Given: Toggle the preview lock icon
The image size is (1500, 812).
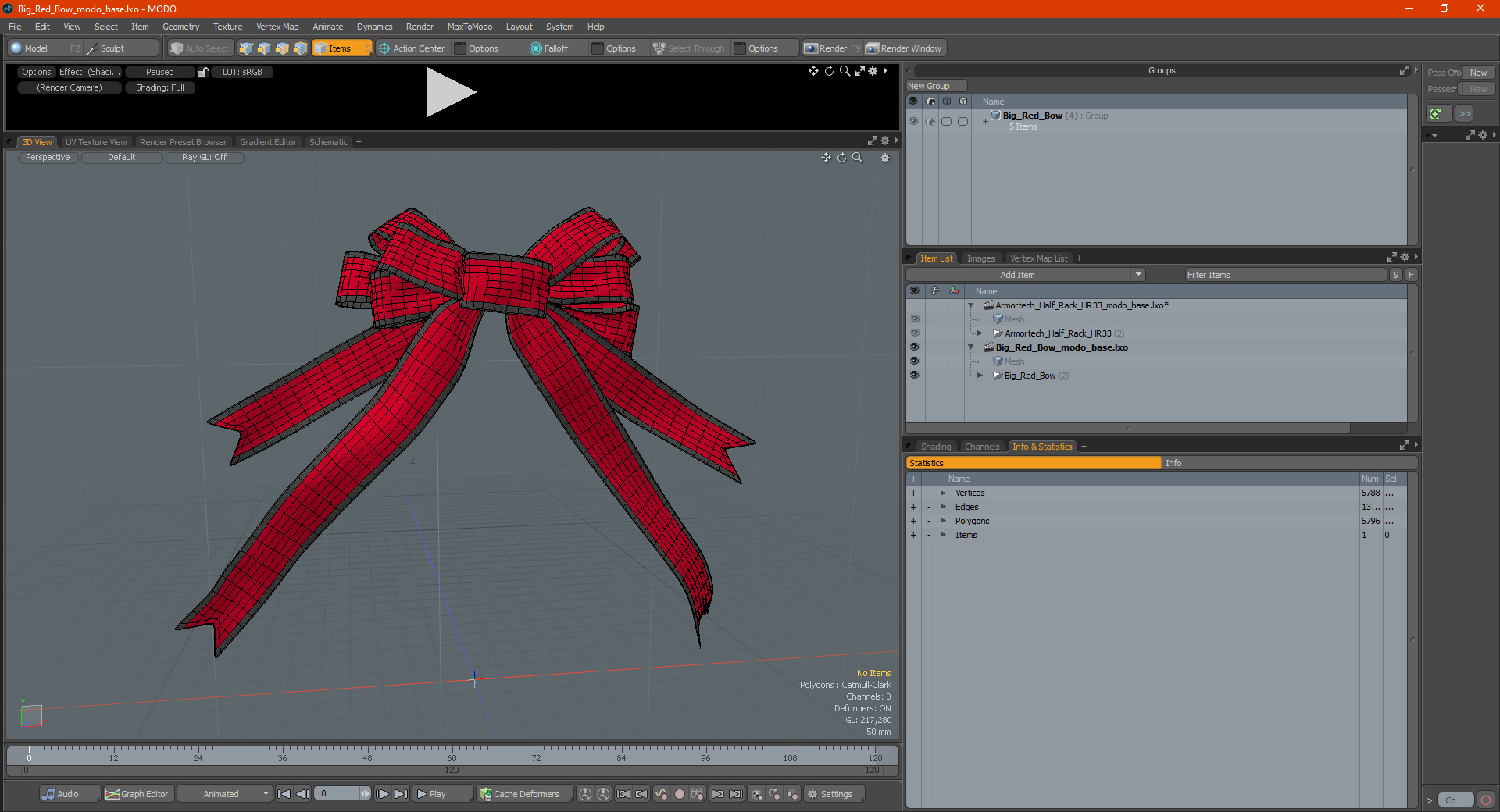Looking at the screenshot, I should (x=203, y=72).
